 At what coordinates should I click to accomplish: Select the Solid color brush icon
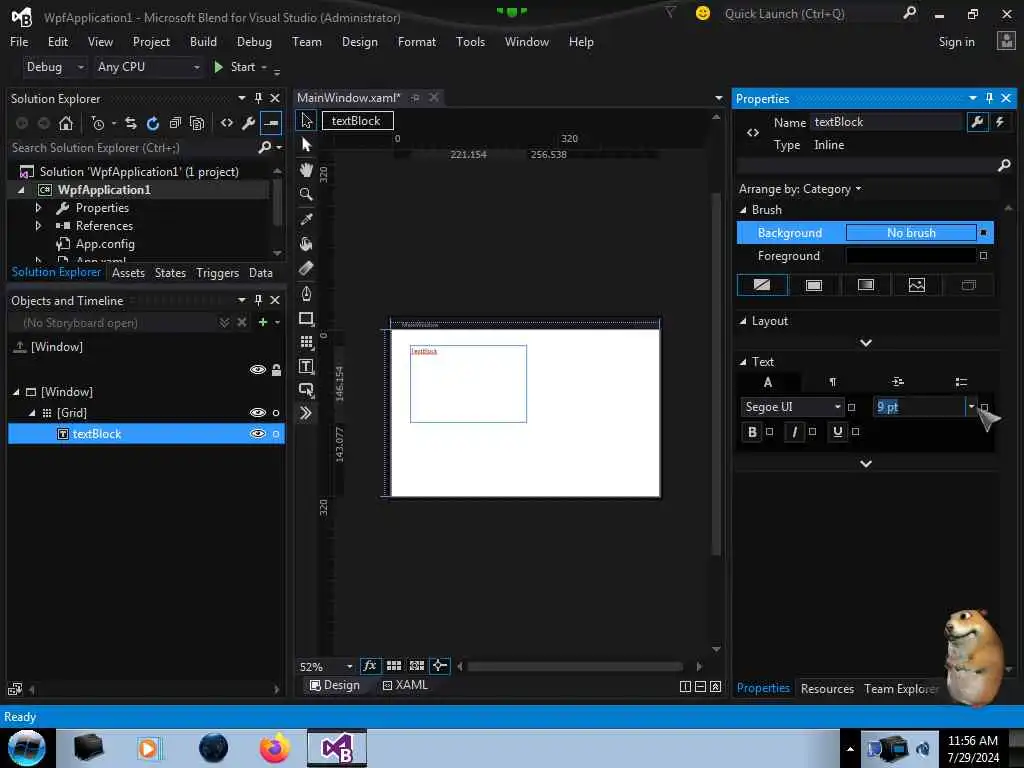[814, 285]
